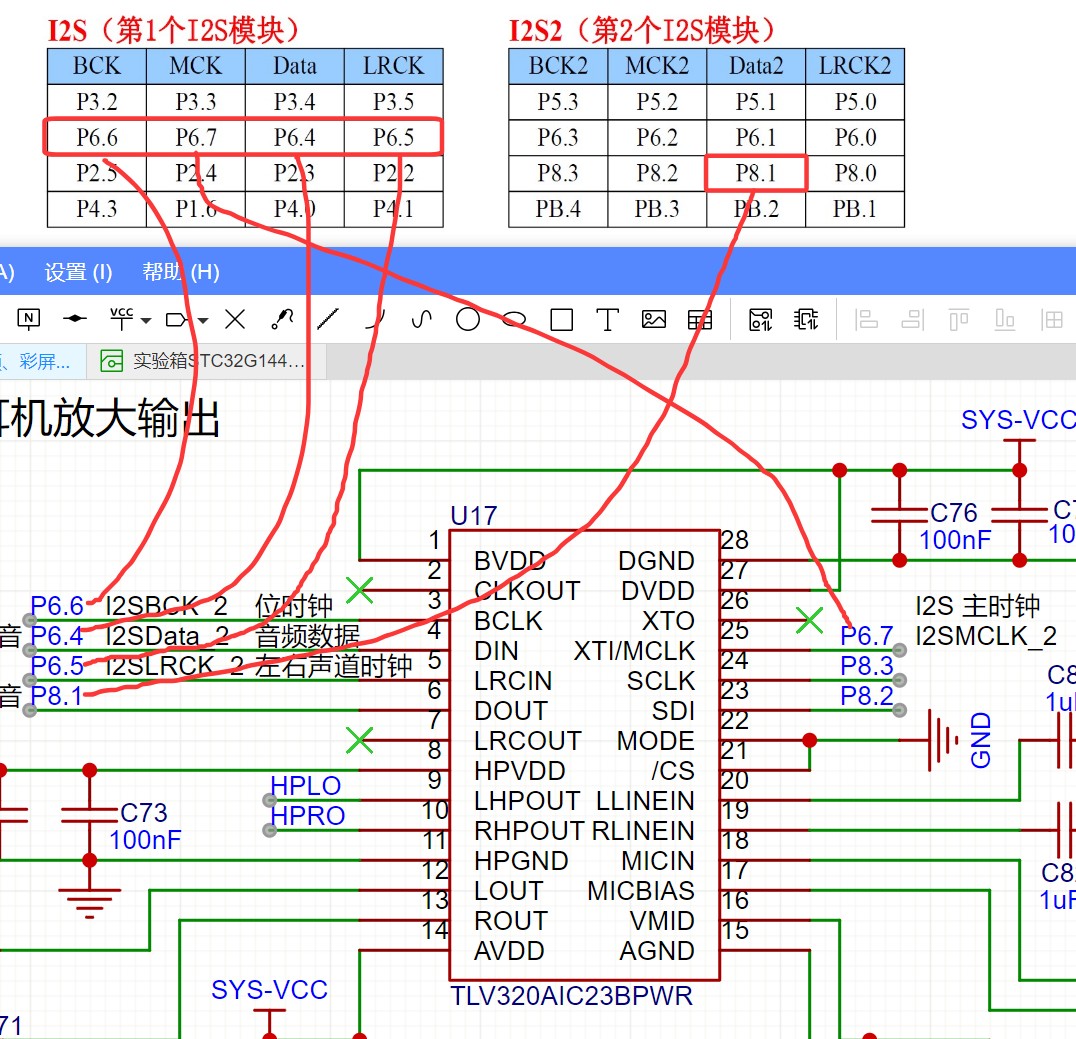Select the net label tool
1076x1039 pixels.
pos(29,320)
